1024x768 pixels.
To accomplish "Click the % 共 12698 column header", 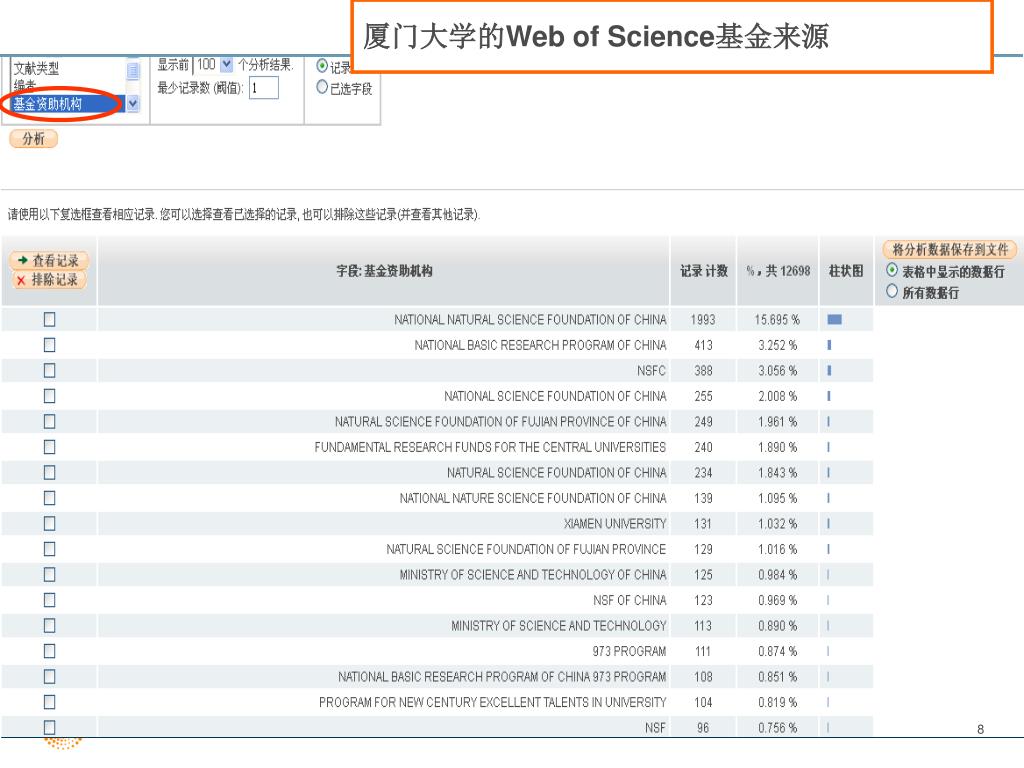I will click(778, 271).
